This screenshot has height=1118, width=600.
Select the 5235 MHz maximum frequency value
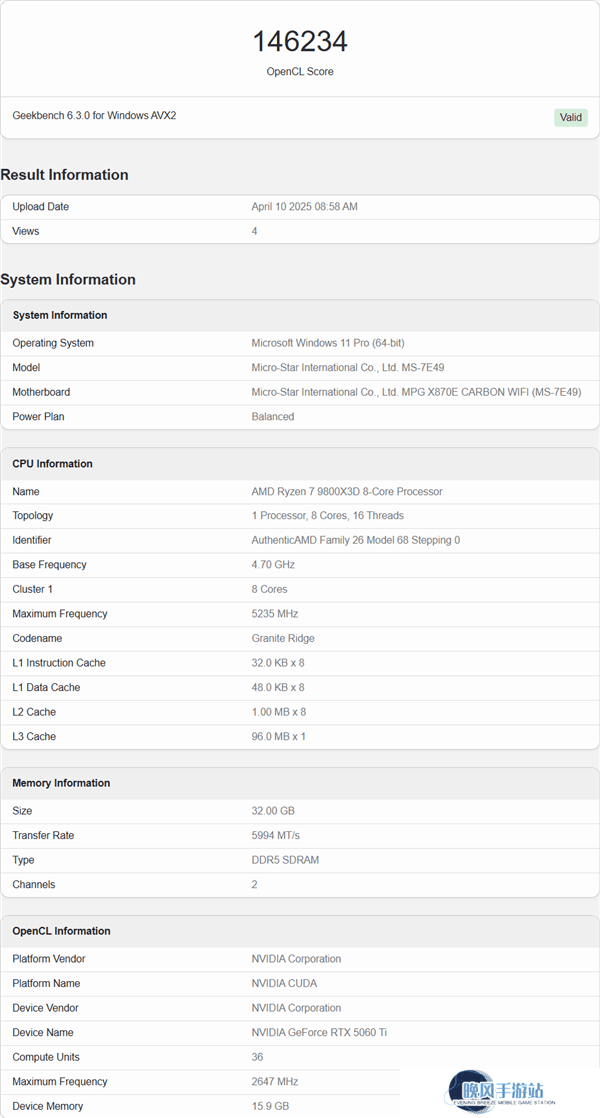point(274,614)
